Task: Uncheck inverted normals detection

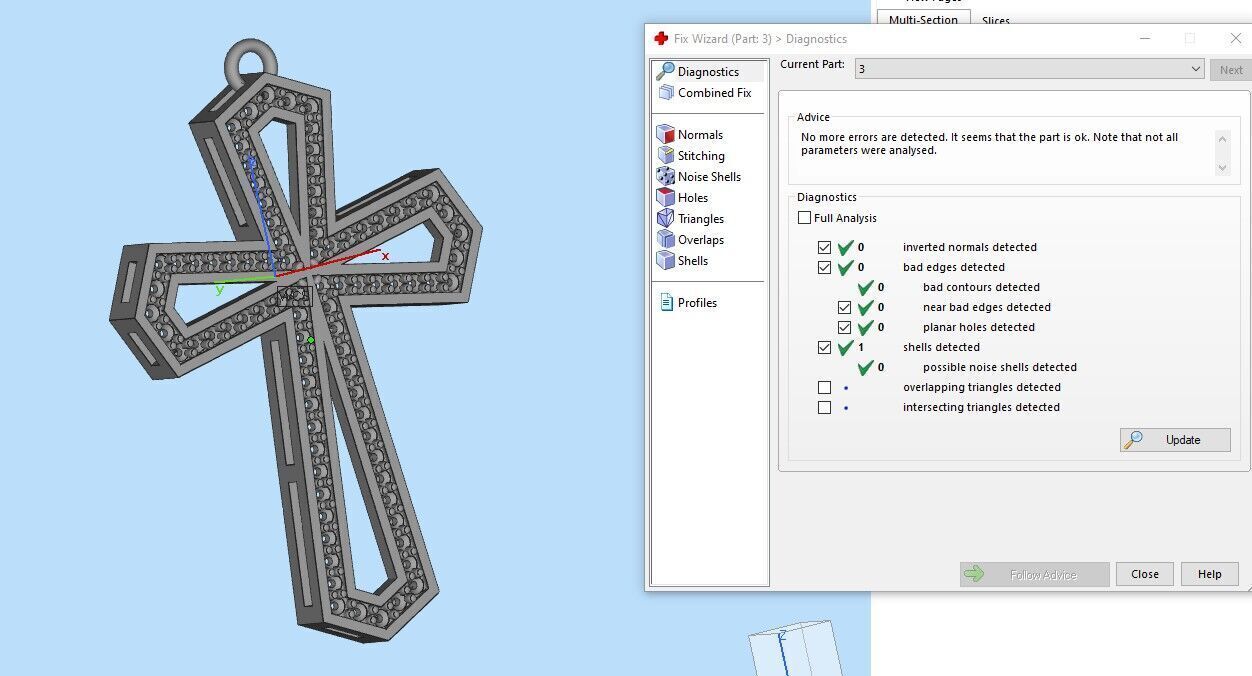Action: coord(824,247)
